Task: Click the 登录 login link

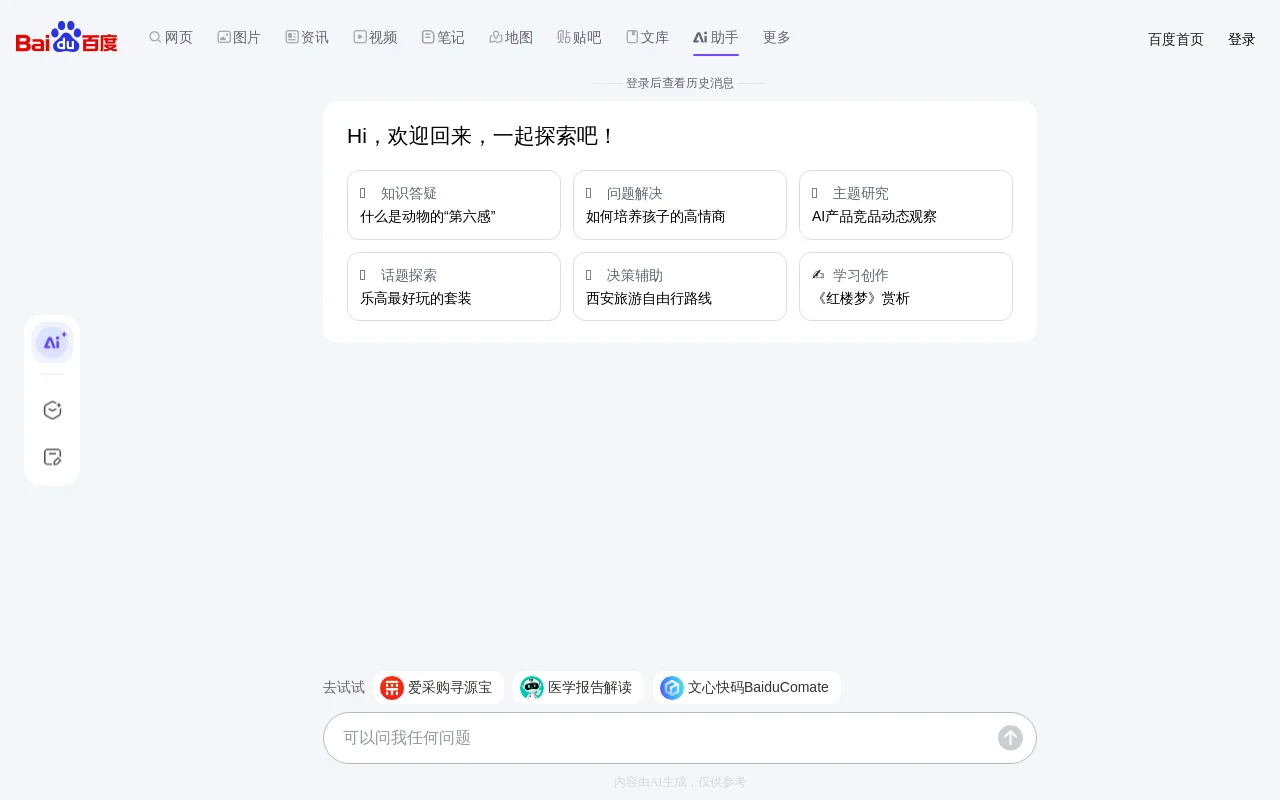Action: (x=1241, y=39)
